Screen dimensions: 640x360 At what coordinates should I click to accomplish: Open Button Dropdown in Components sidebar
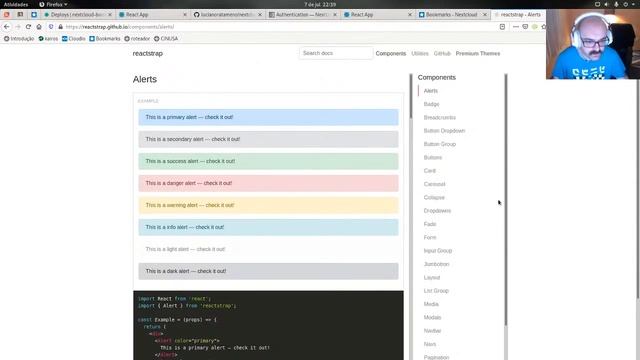pos(444,131)
